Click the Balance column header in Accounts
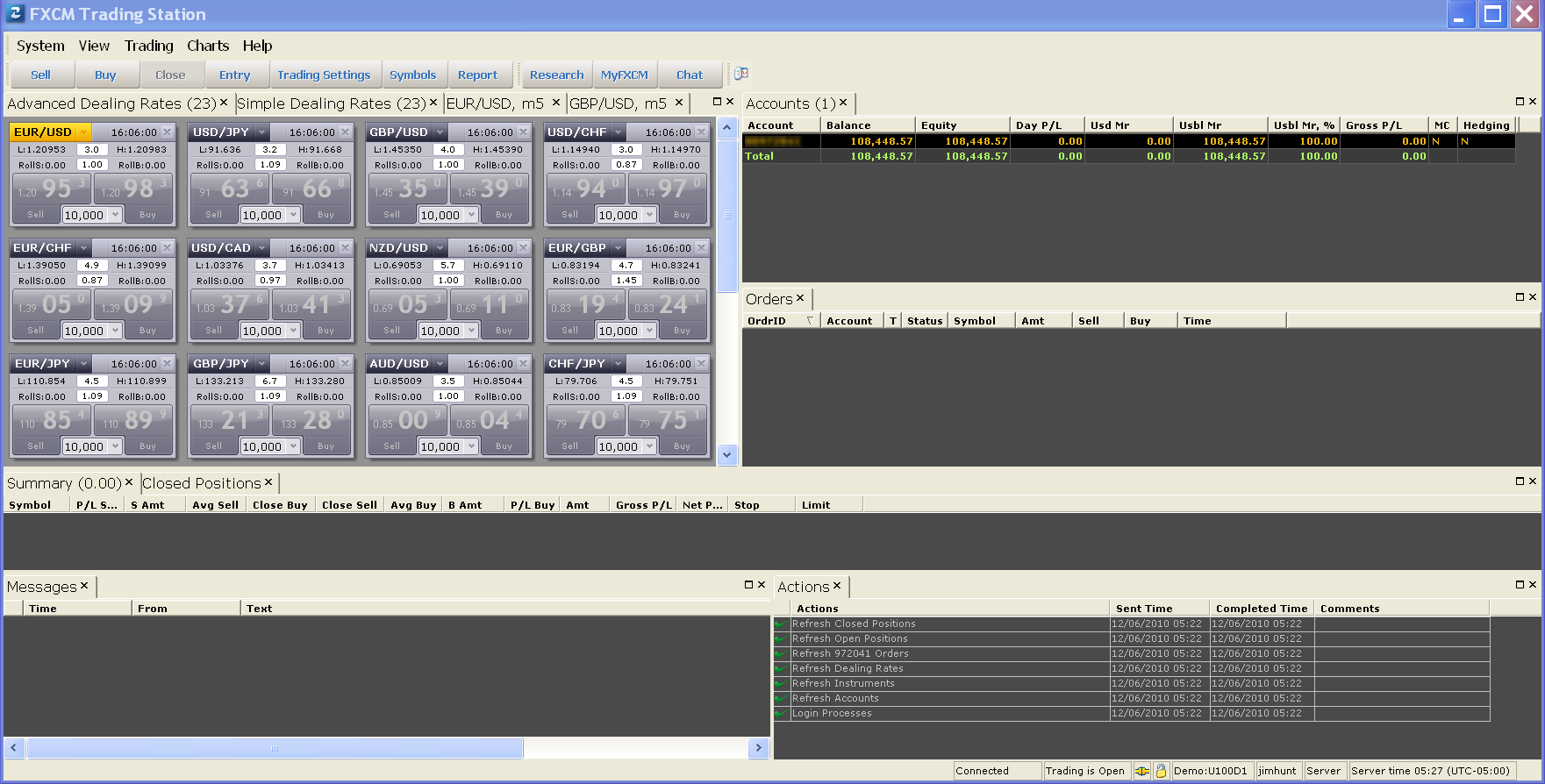Image resolution: width=1545 pixels, height=784 pixels. 868,125
